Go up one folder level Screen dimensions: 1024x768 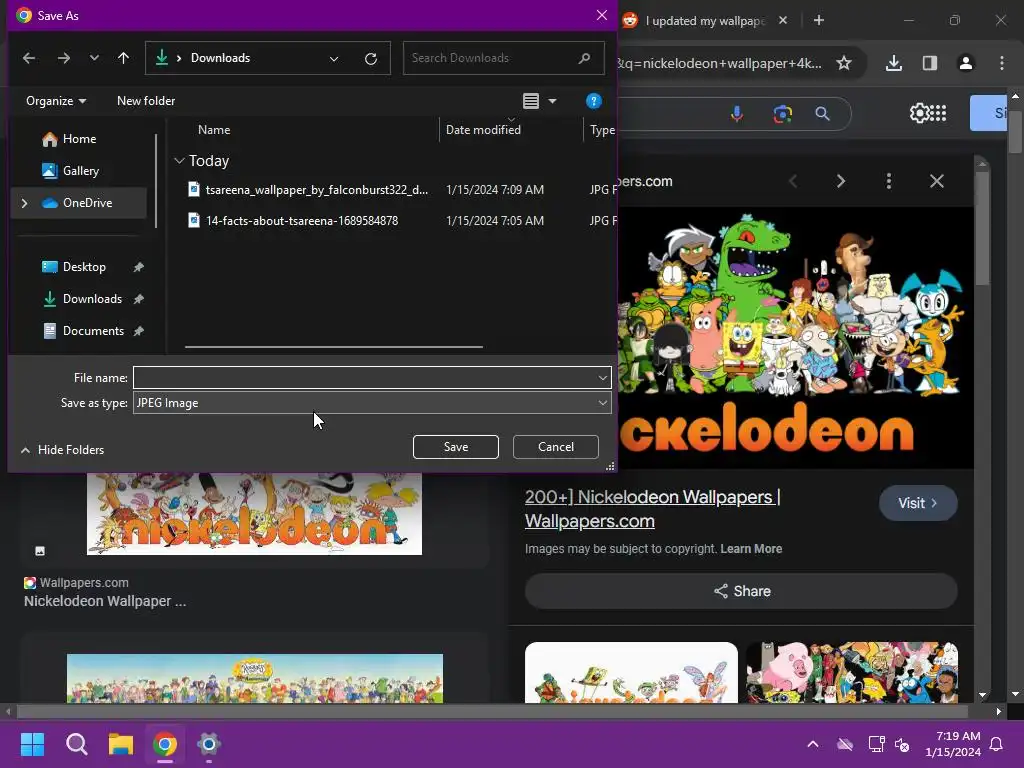tap(123, 58)
